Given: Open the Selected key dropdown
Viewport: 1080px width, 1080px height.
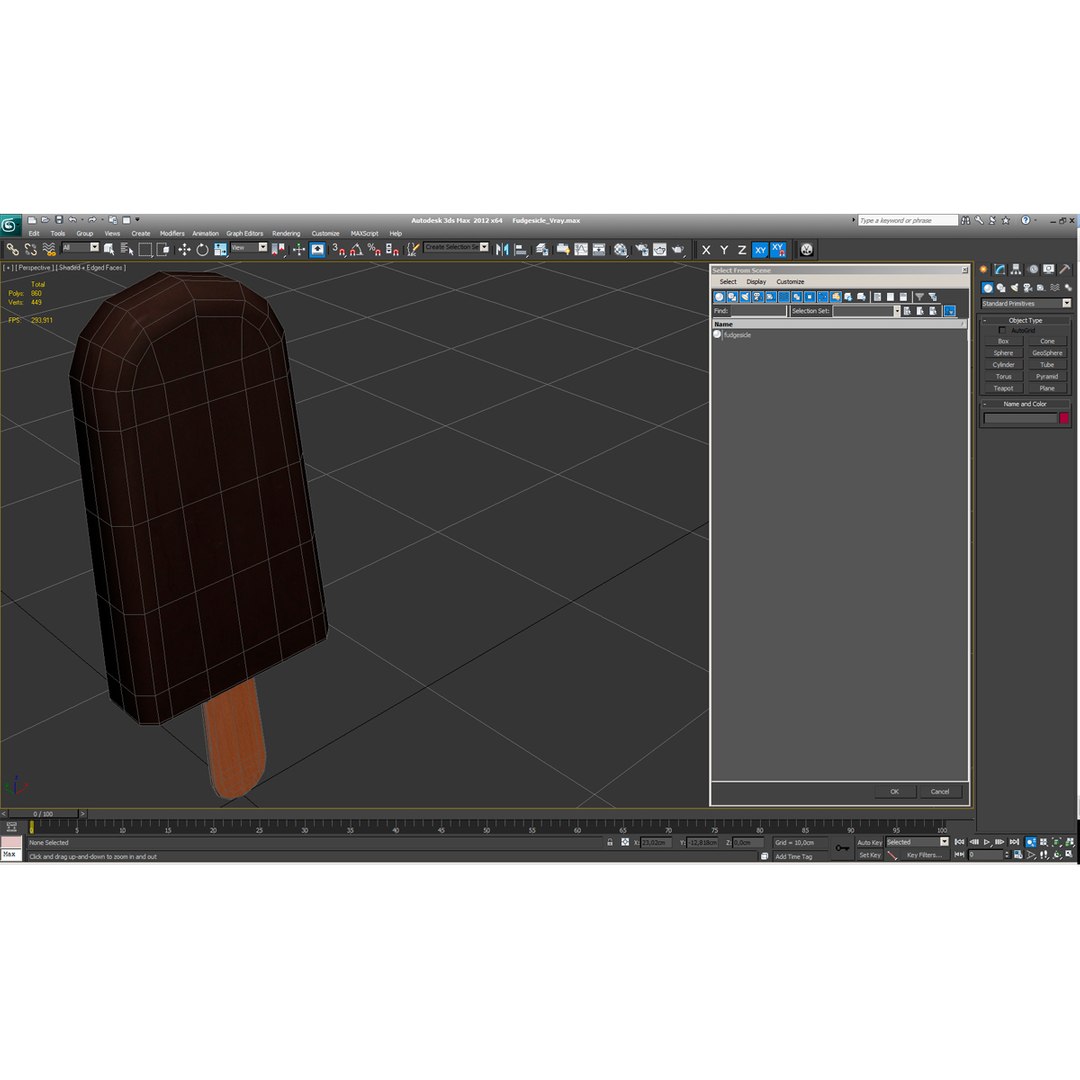Looking at the screenshot, I should [x=917, y=842].
